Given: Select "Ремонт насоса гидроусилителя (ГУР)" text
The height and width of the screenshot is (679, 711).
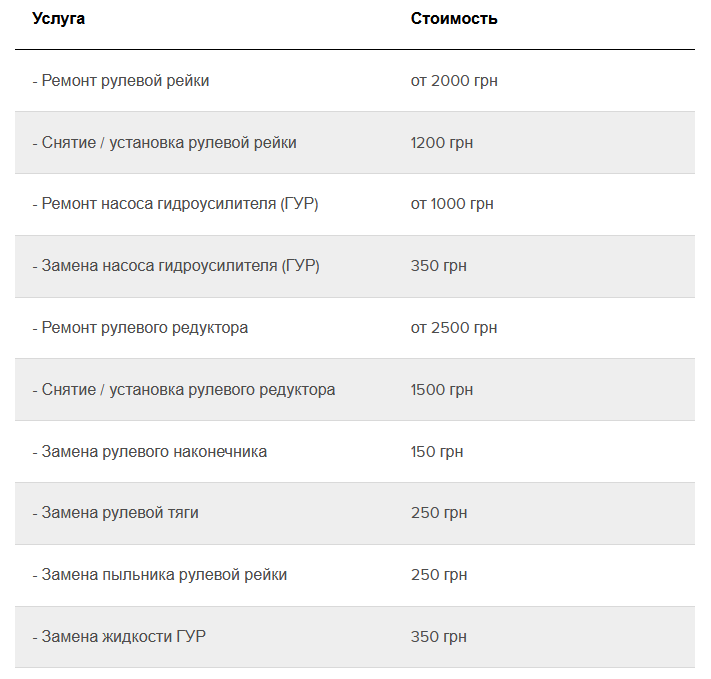Looking at the screenshot, I should pyautogui.click(x=175, y=204).
